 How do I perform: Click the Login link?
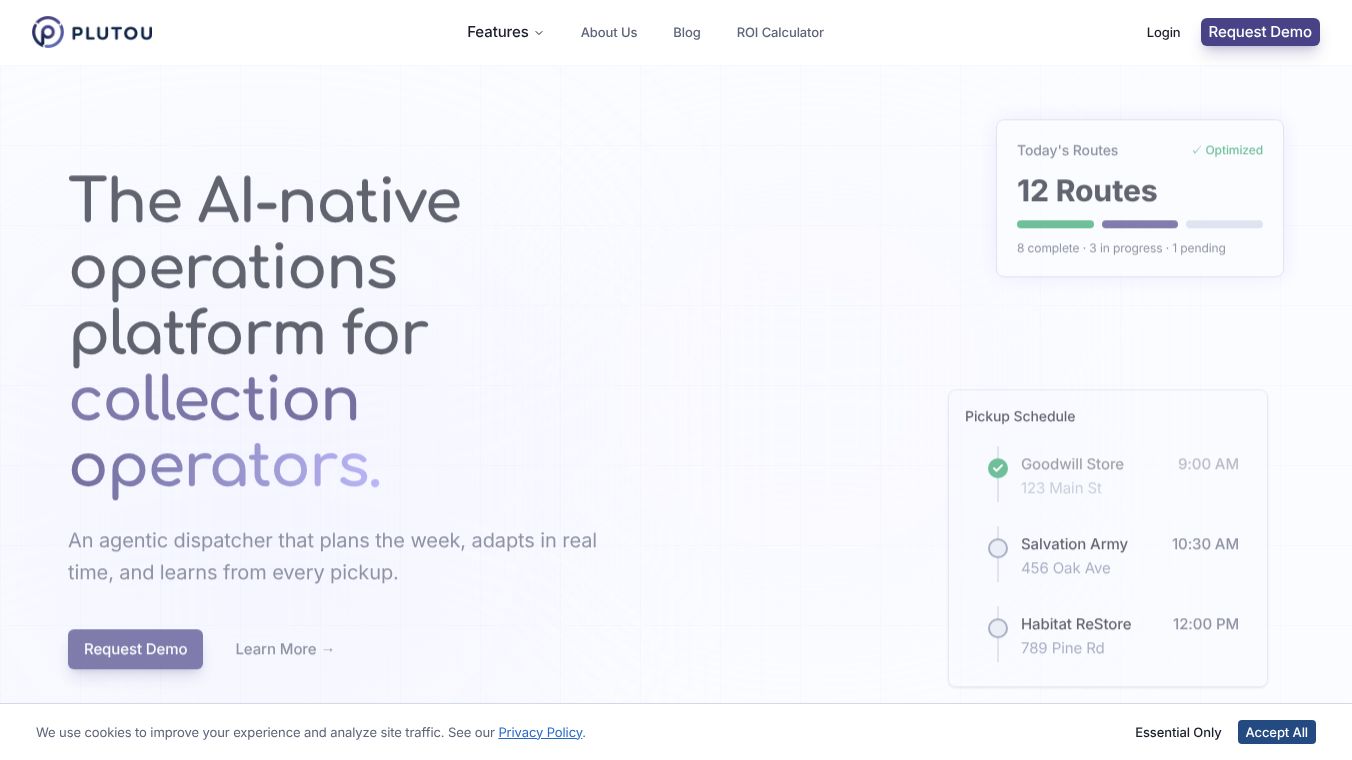coord(1163,32)
